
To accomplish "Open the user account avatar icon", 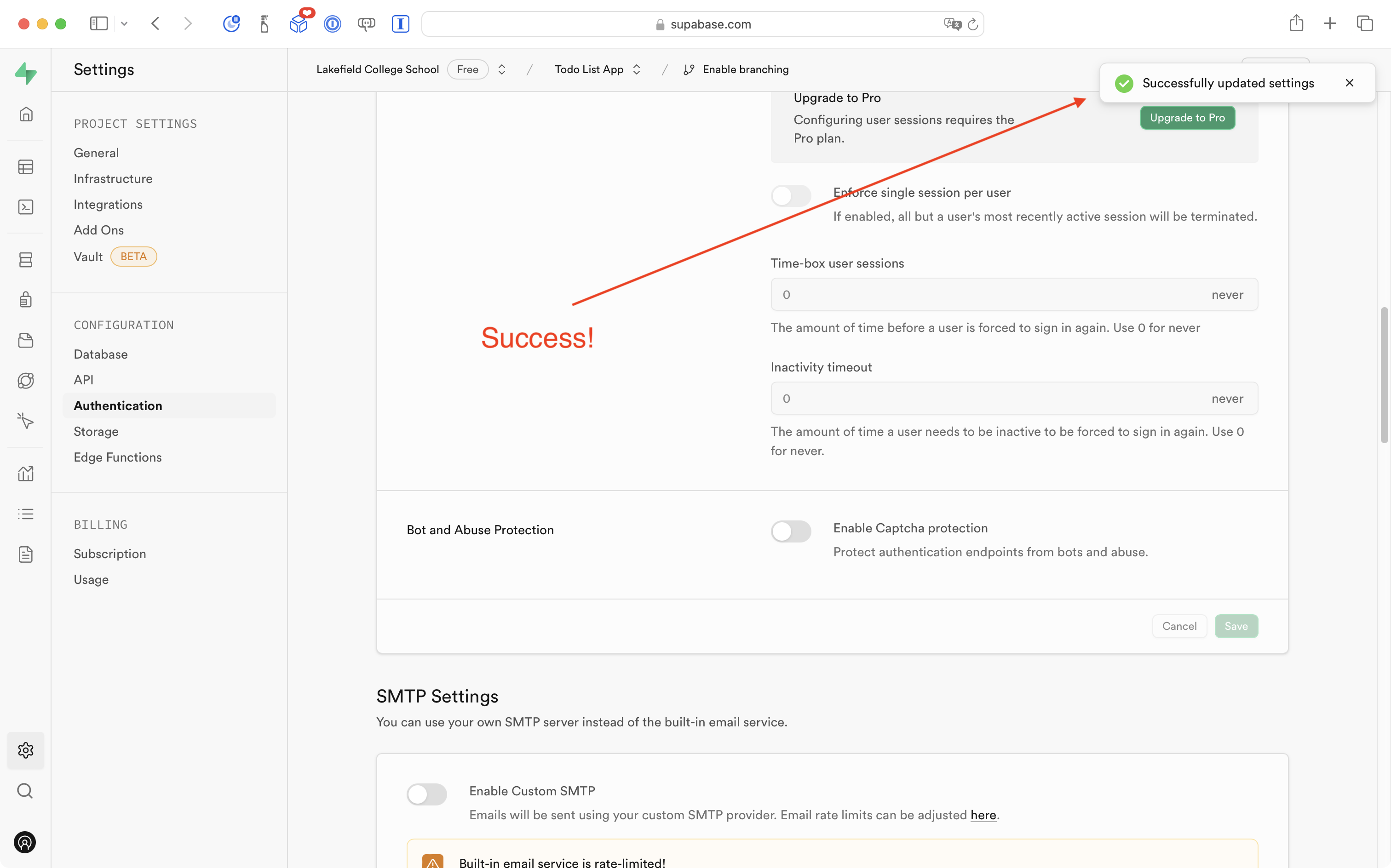I will coord(25,842).
